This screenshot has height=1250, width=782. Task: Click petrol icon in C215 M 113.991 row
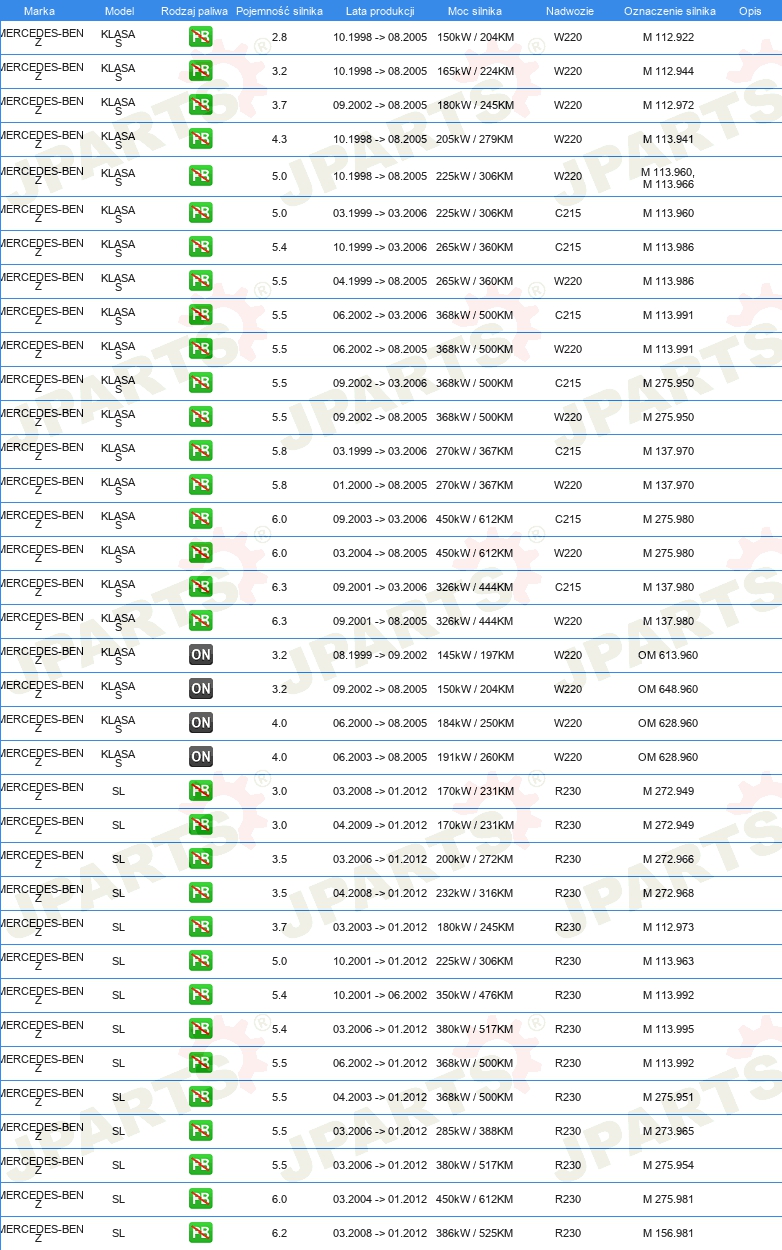[201, 316]
